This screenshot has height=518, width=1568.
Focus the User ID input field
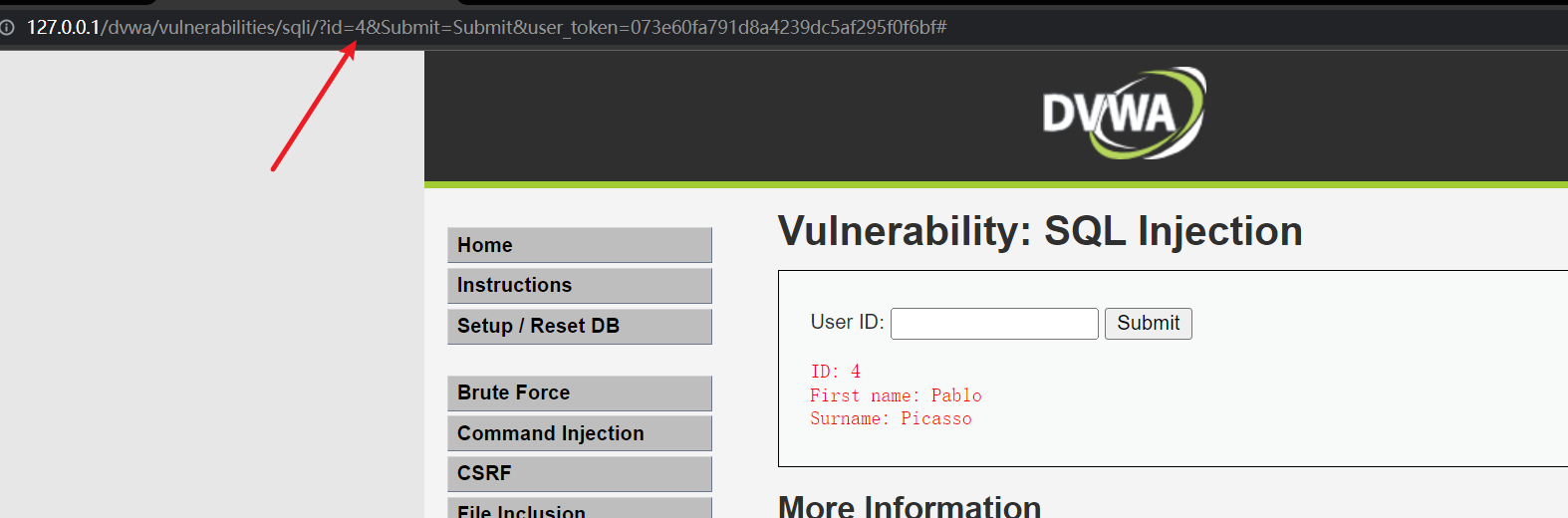tap(994, 324)
